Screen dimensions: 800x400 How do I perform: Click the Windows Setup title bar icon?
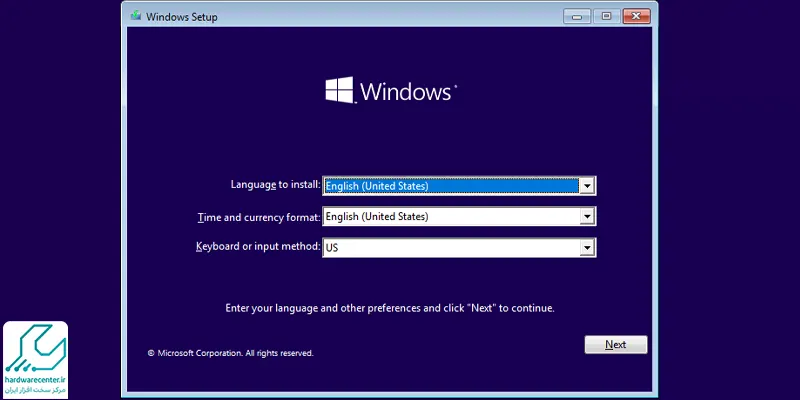(136, 16)
